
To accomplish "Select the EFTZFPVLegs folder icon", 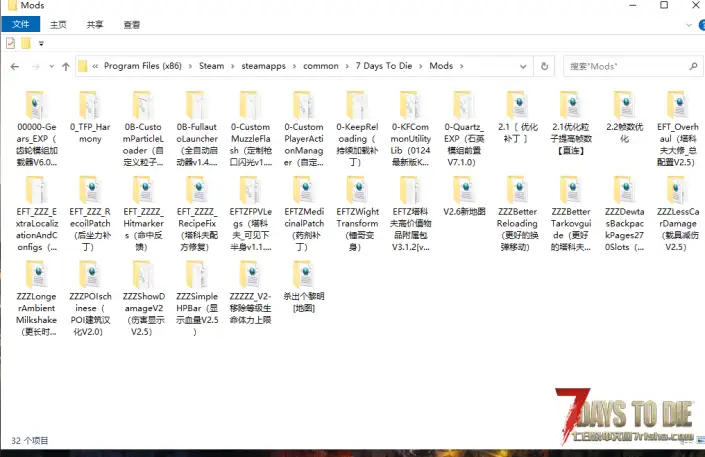I will pos(250,190).
